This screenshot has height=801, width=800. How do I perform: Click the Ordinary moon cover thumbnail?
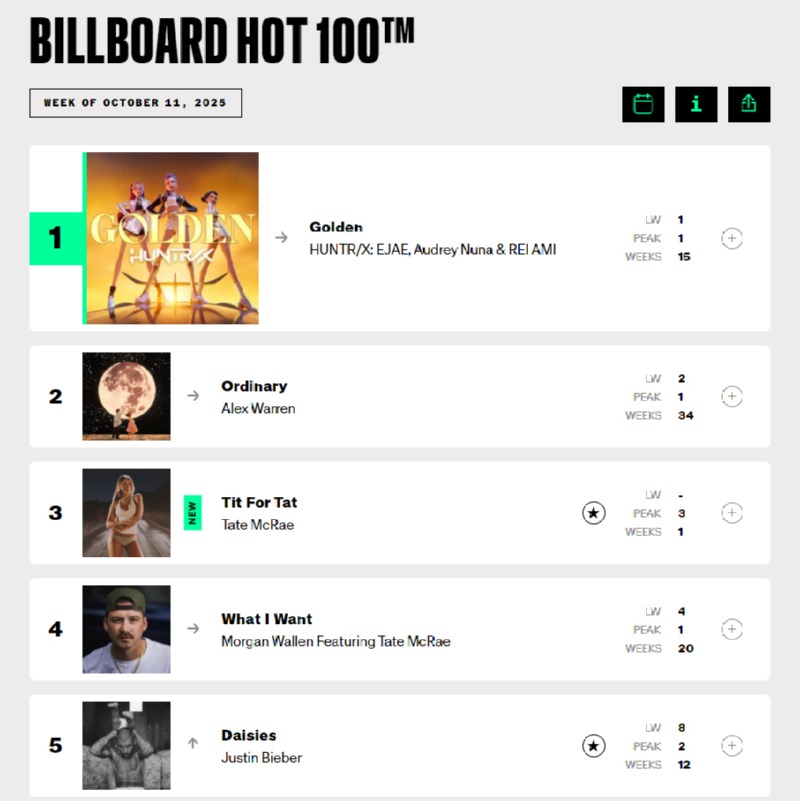126,396
